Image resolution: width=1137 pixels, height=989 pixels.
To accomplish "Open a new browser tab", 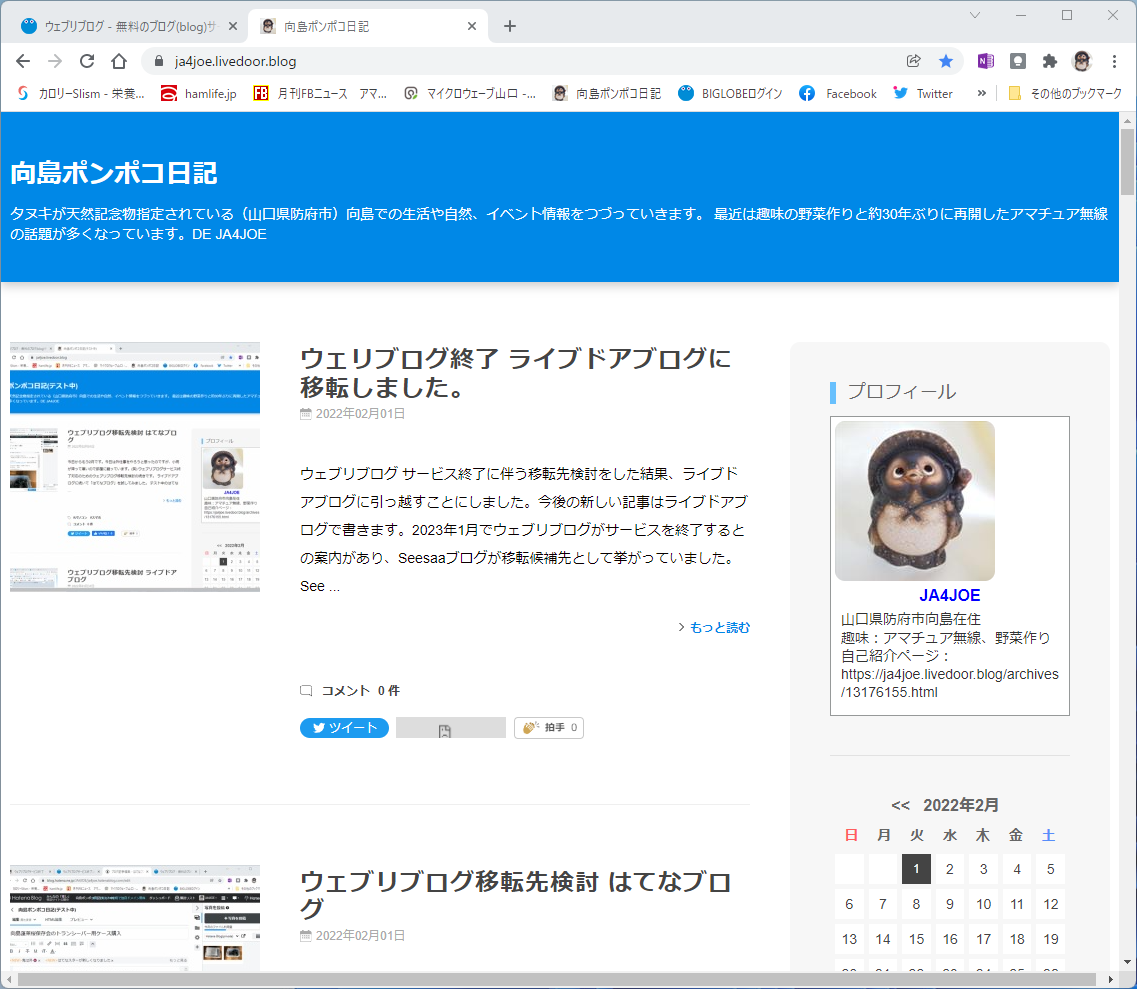I will [x=510, y=26].
